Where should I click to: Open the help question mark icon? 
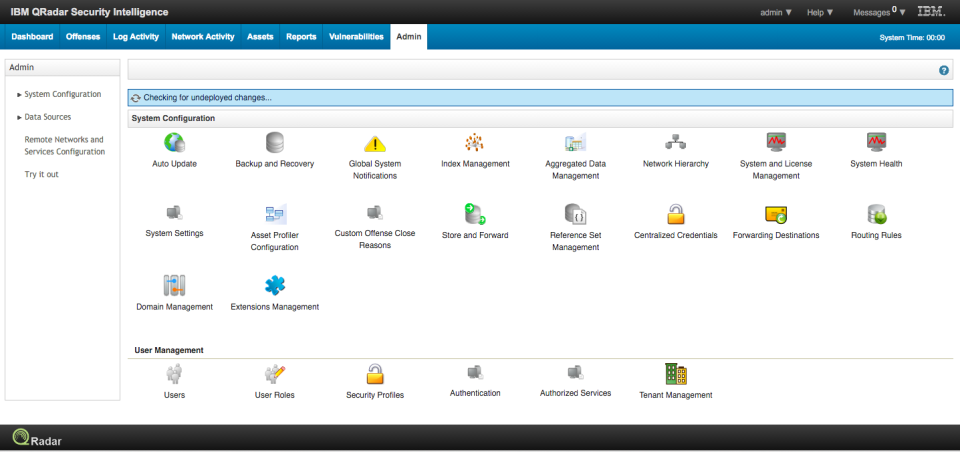point(943,70)
